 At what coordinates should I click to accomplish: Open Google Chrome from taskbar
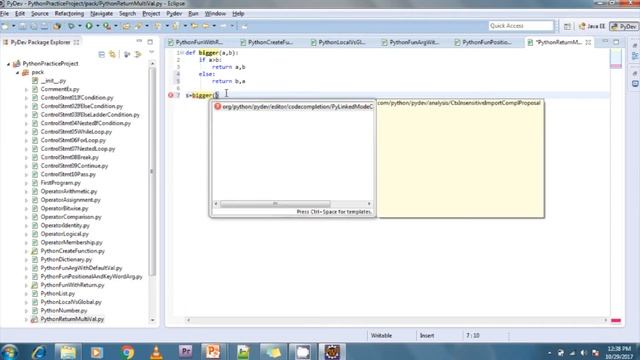pos(127,352)
